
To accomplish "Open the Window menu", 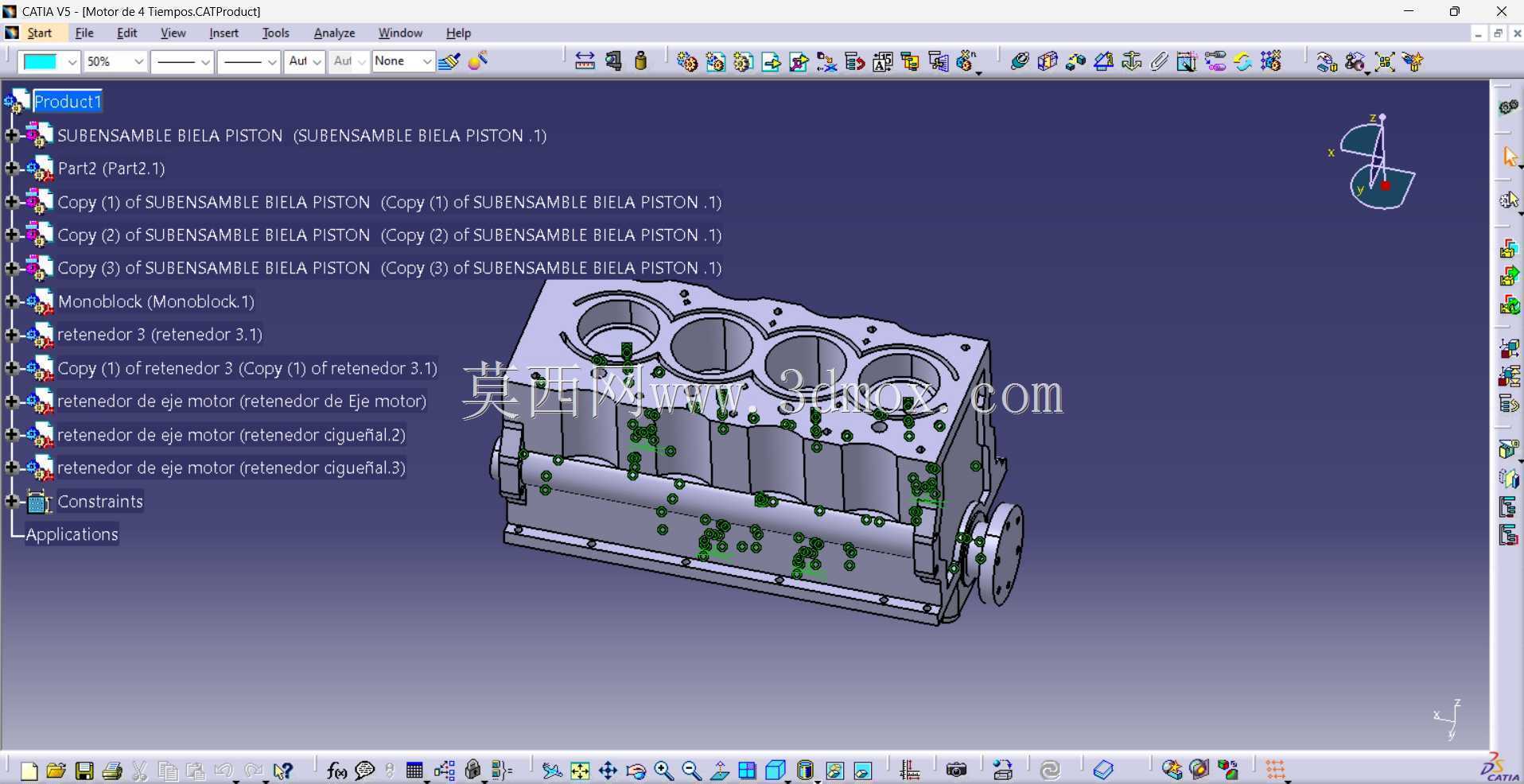I will (400, 33).
